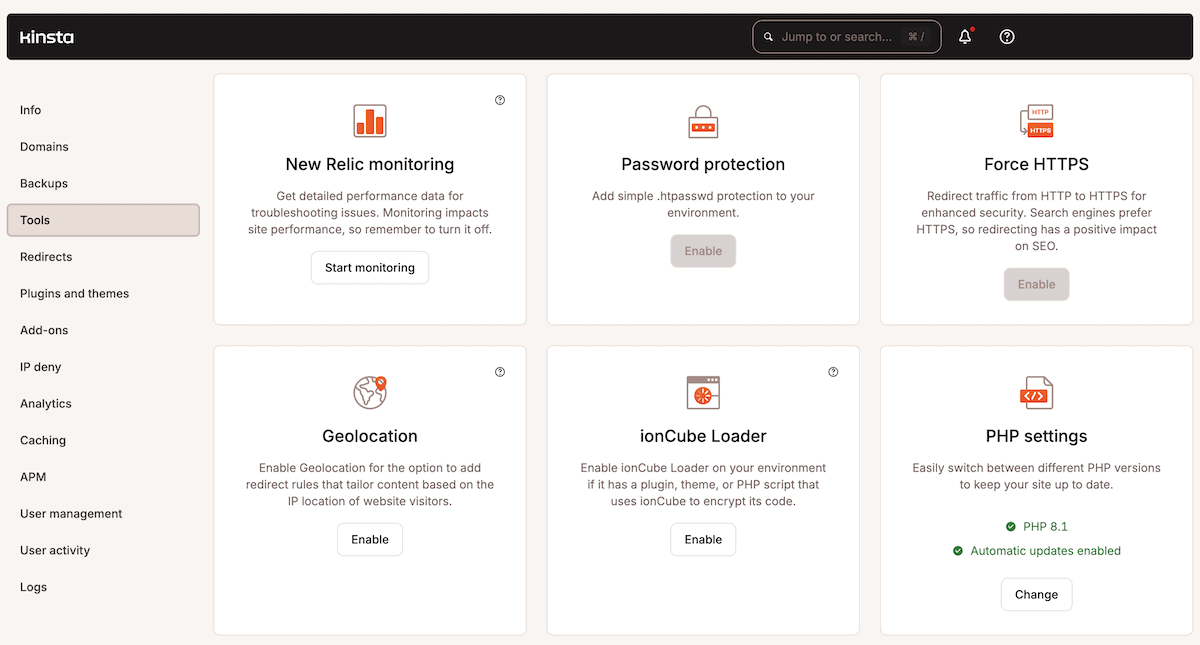Click the Redirect traffic from HTTP description

click(x=1036, y=221)
